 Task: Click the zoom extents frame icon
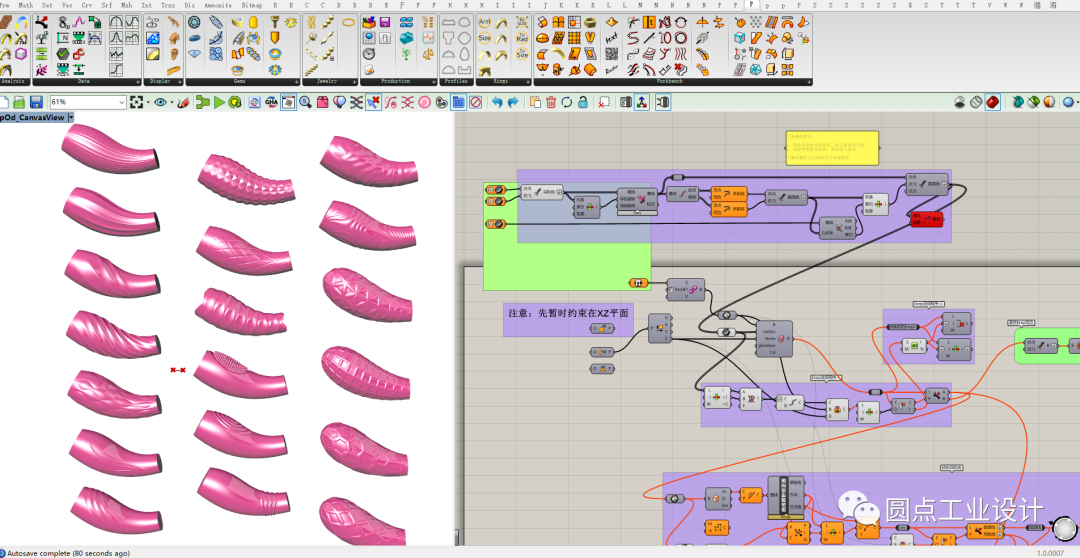135,102
